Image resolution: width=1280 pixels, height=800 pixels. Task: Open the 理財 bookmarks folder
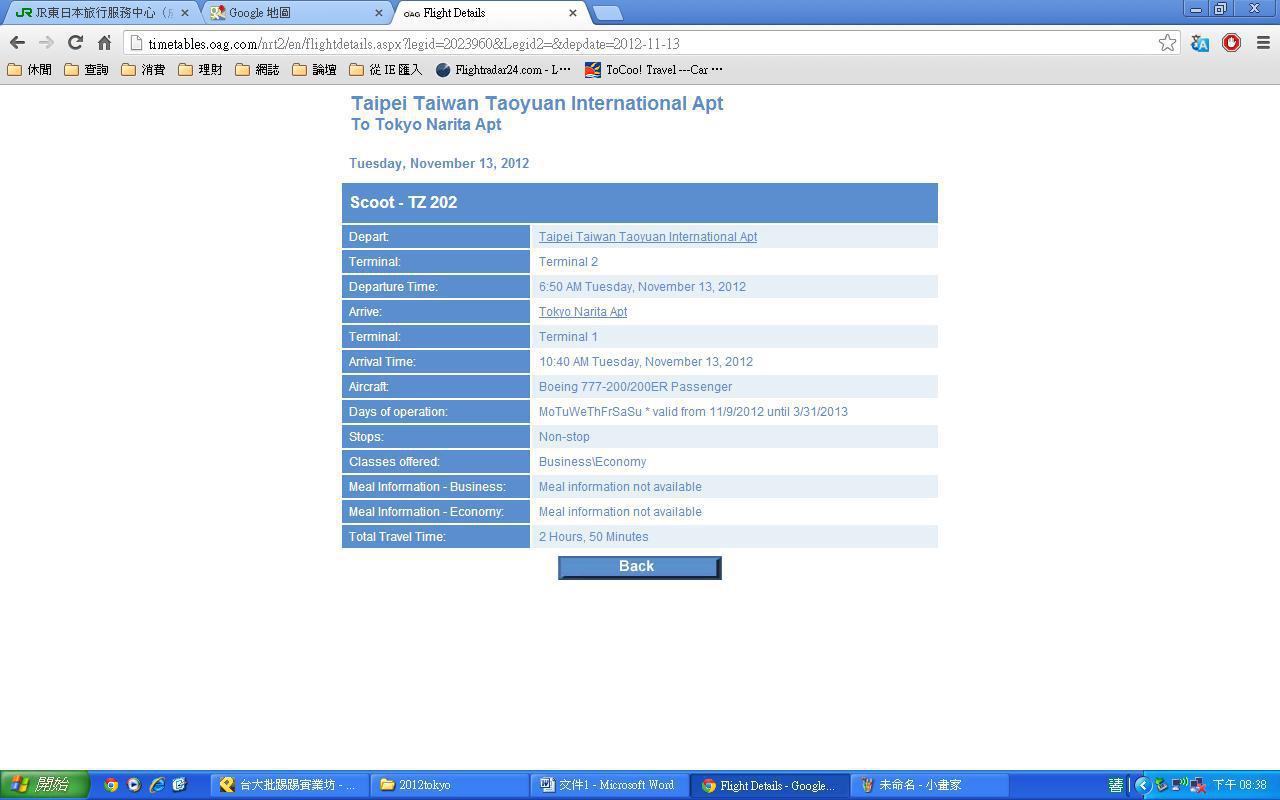(x=200, y=70)
